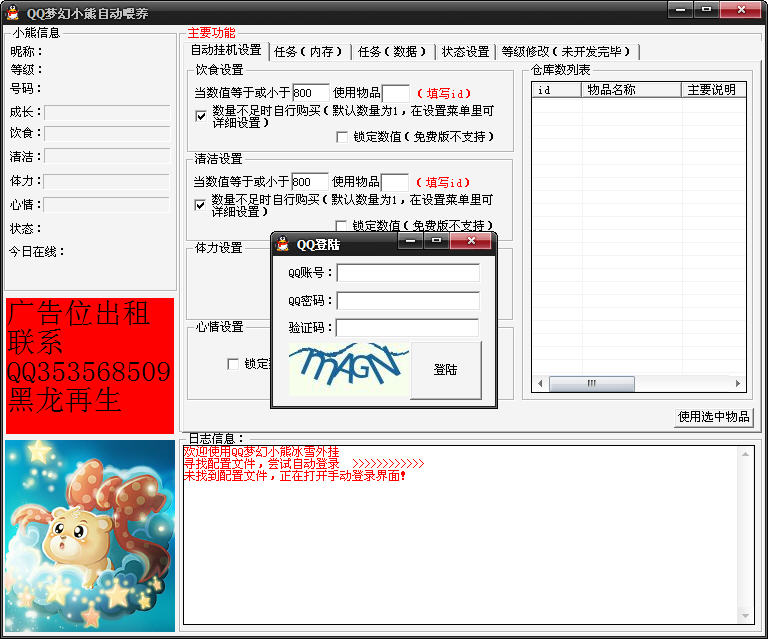Click the 主要说明 column header

pos(714,90)
